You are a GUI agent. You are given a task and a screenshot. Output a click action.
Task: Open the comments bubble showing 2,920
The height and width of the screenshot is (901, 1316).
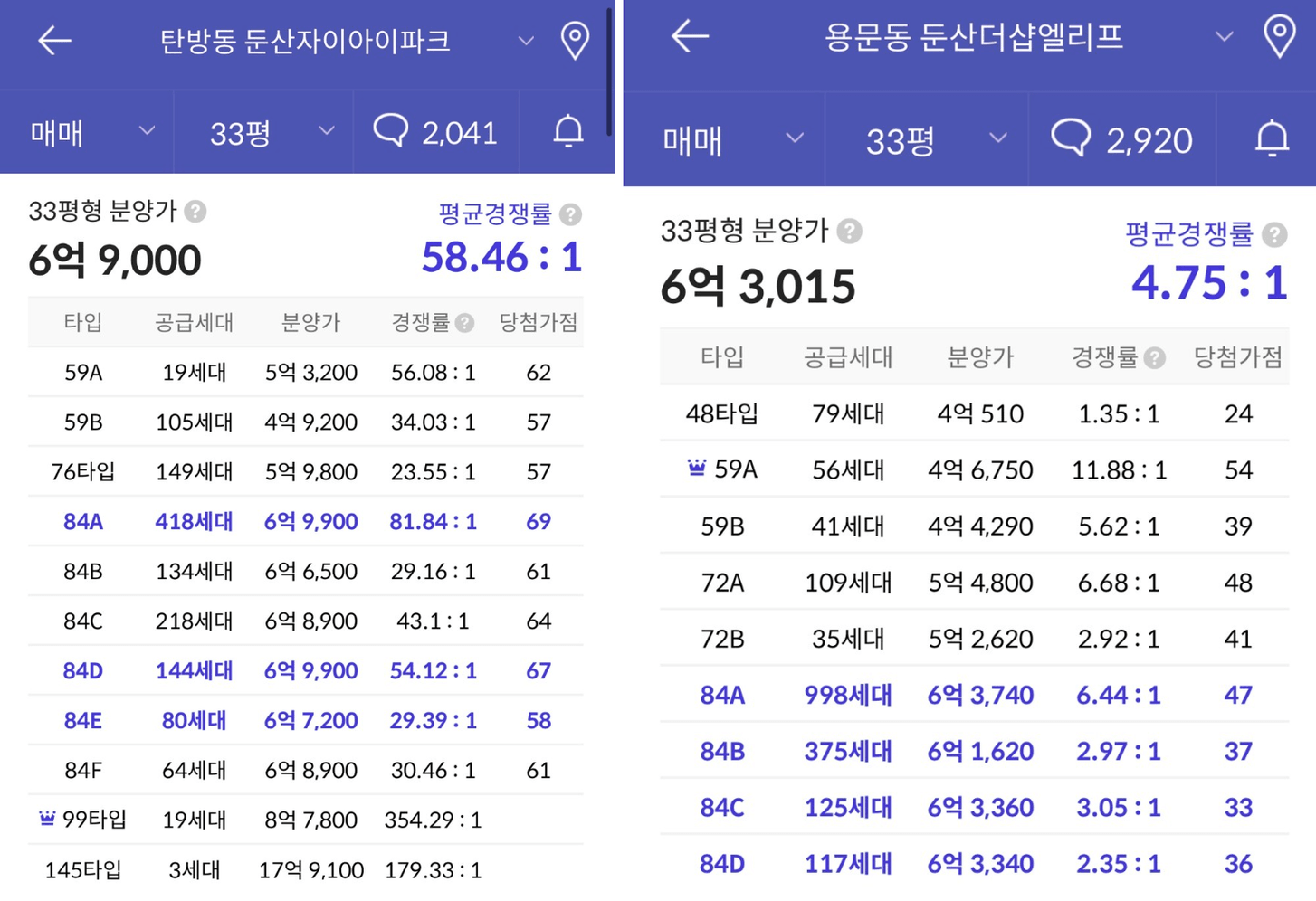(x=1121, y=140)
